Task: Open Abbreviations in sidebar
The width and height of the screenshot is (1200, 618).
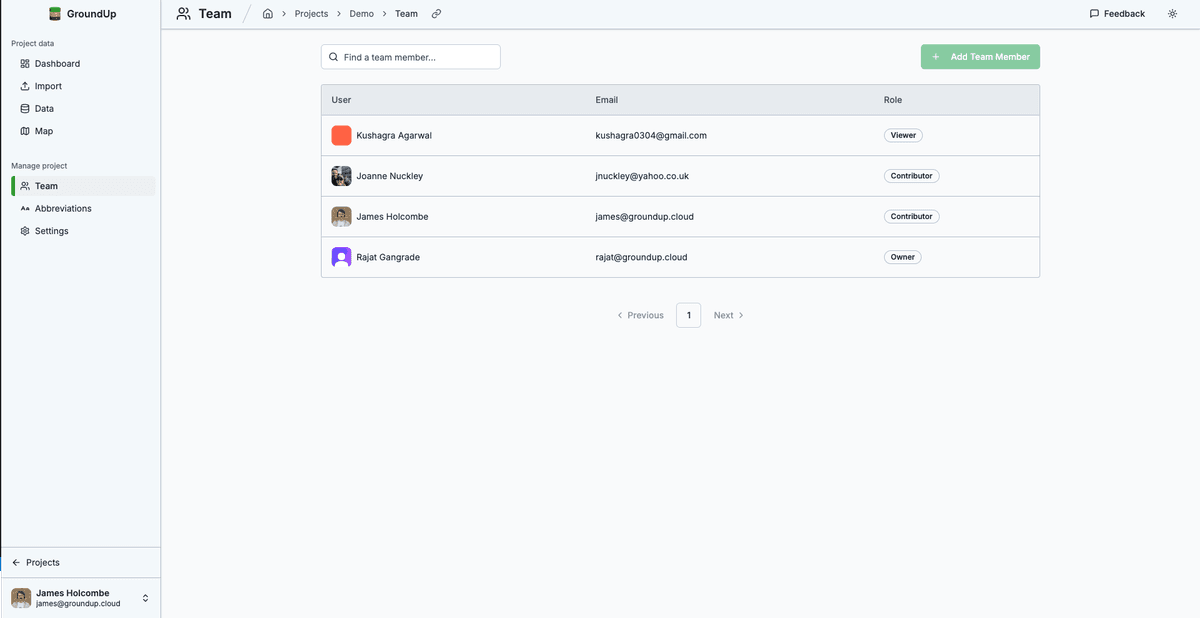Action: pyautogui.click(x=63, y=209)
